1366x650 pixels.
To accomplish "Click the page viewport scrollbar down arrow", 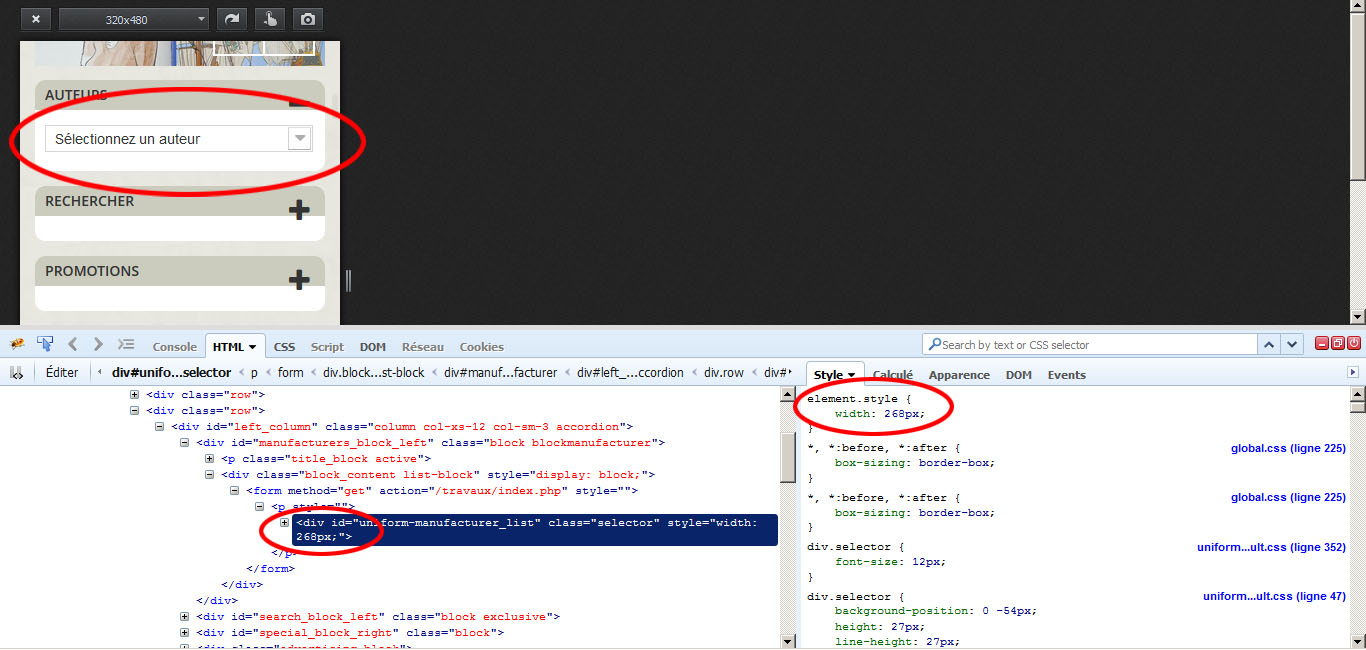I will tap(1357, 317).
